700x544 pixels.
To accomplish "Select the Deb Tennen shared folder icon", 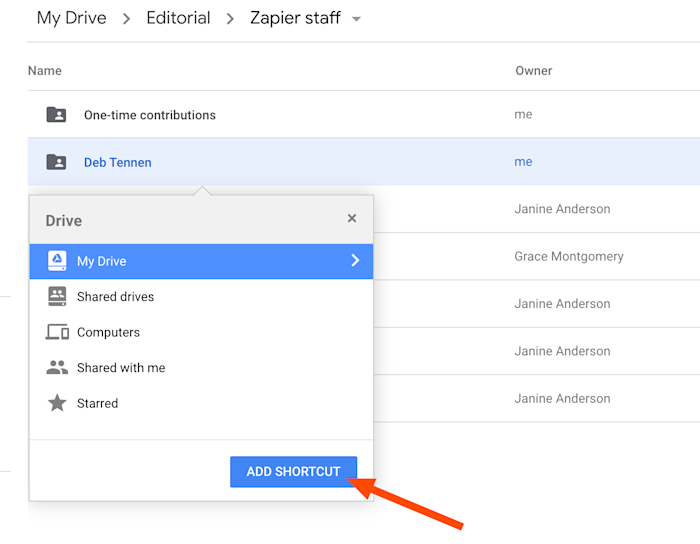I will 56,162.
